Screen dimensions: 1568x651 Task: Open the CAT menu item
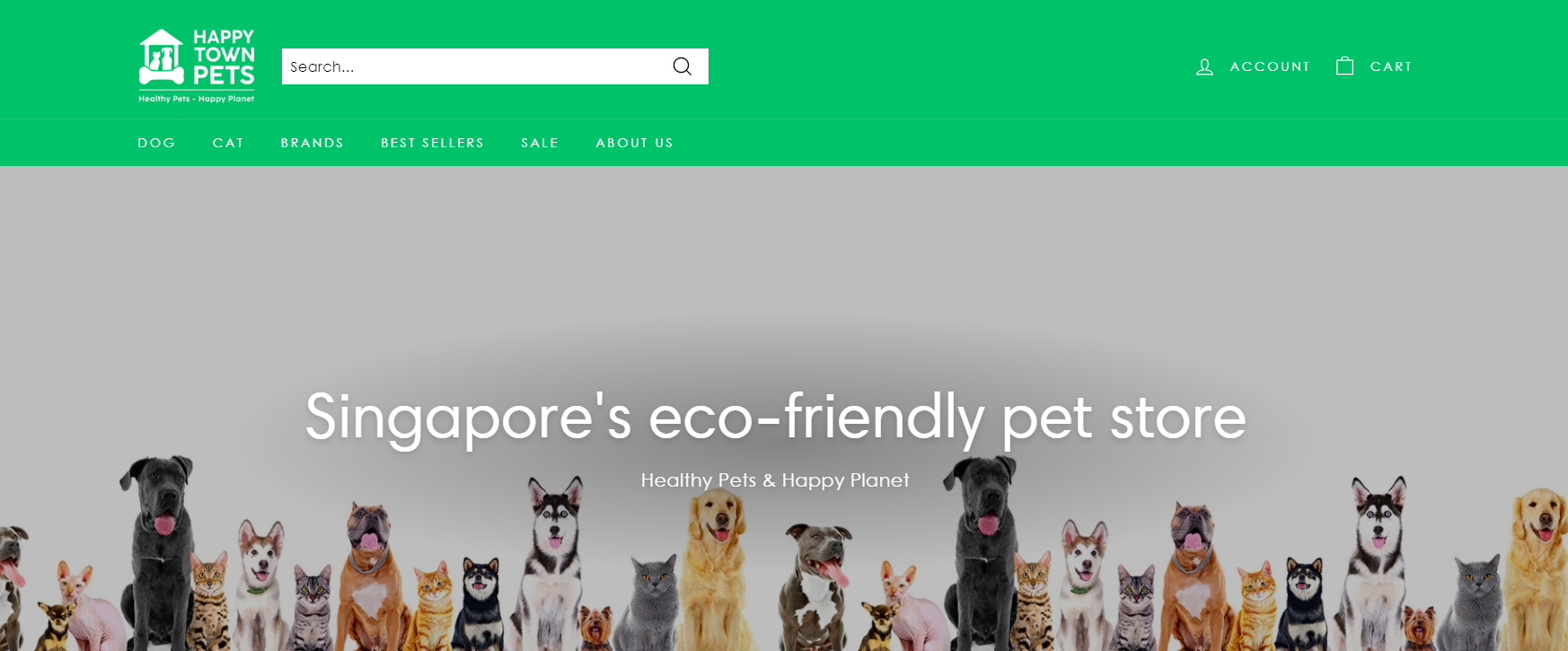click(228, 143)
